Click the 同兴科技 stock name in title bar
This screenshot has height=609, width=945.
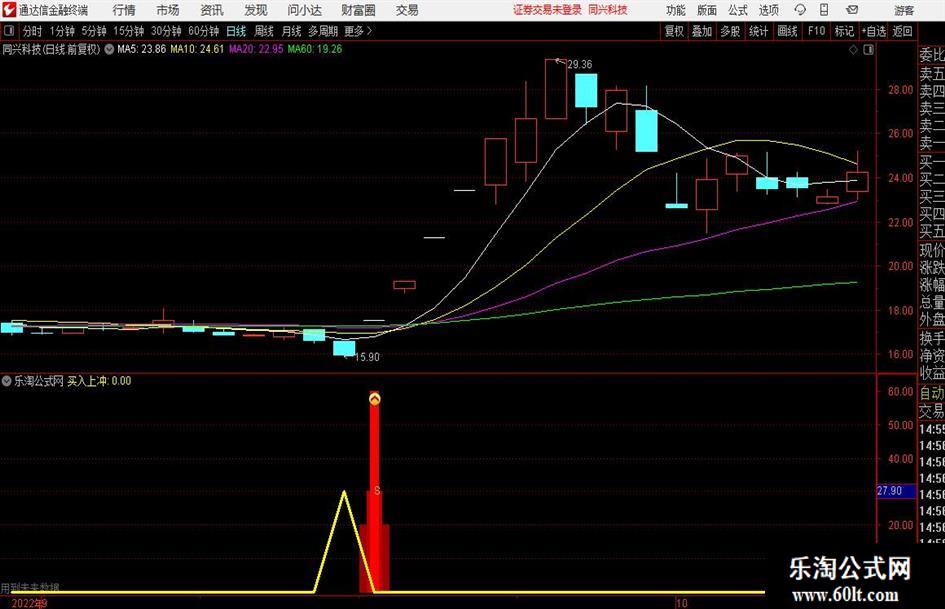point(608,10)
